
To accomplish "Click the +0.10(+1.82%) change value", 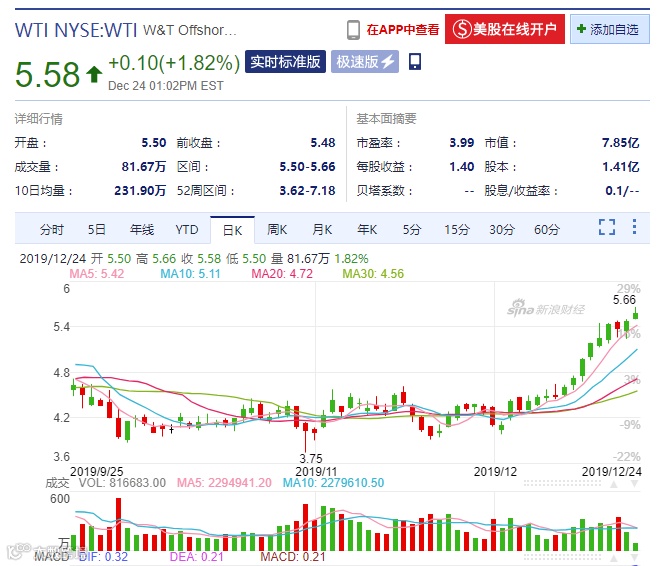I will click(x=174, y=63).
